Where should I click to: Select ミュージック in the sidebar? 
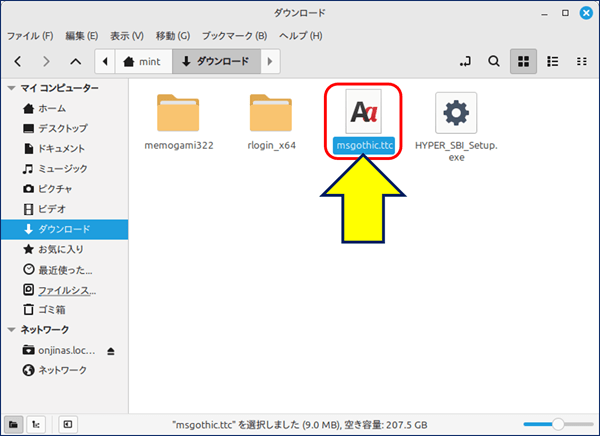click(x=64, y=169)
